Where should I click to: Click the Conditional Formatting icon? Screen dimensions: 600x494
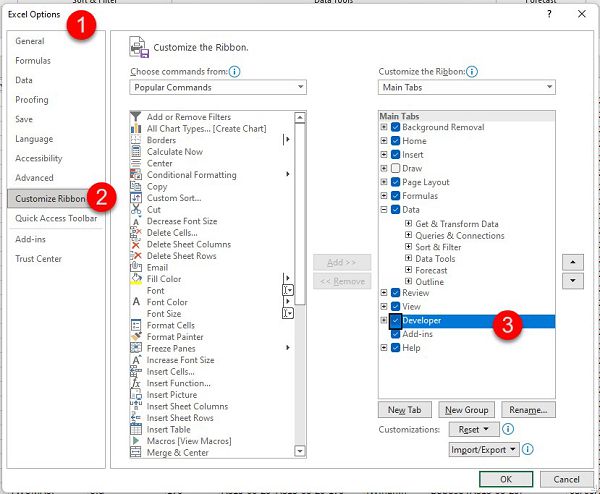click(x=135, y=174)
